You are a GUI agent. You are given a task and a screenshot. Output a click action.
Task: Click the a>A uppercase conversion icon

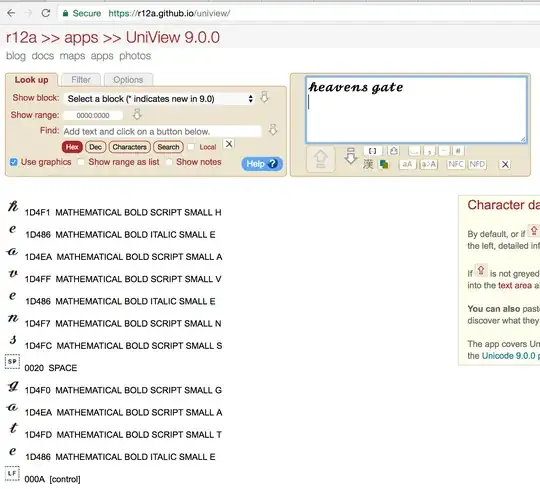[429, 164]
